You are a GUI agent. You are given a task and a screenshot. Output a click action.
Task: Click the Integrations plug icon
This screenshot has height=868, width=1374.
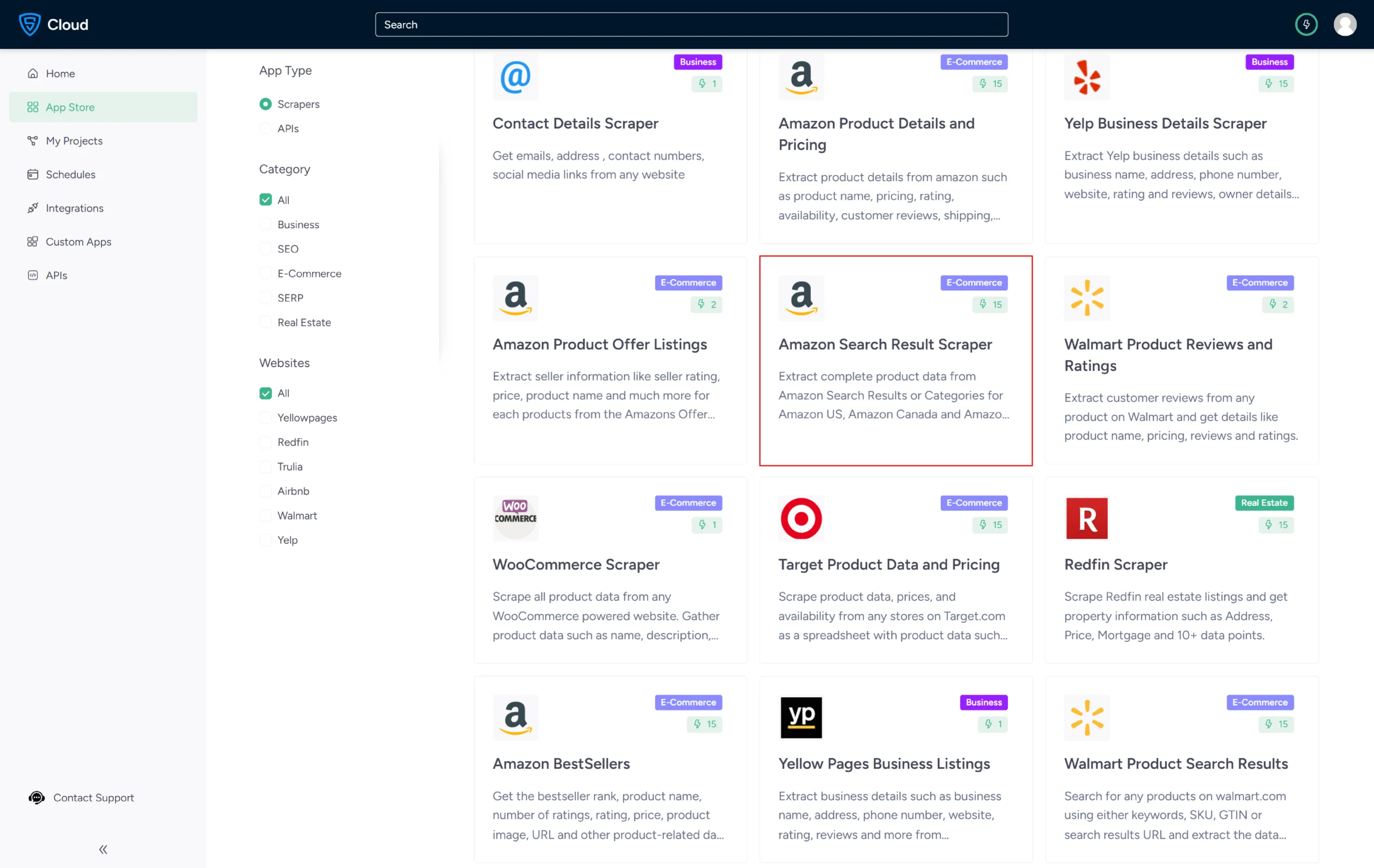coord(33,208)
